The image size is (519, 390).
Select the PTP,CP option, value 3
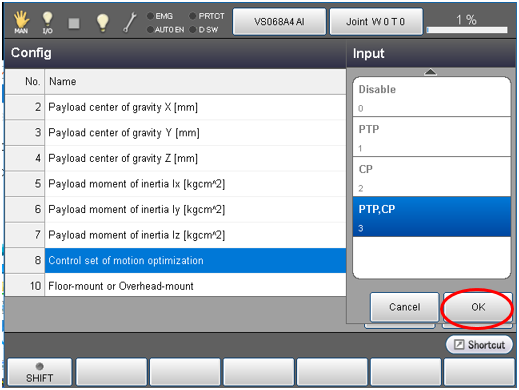point(431,217)
